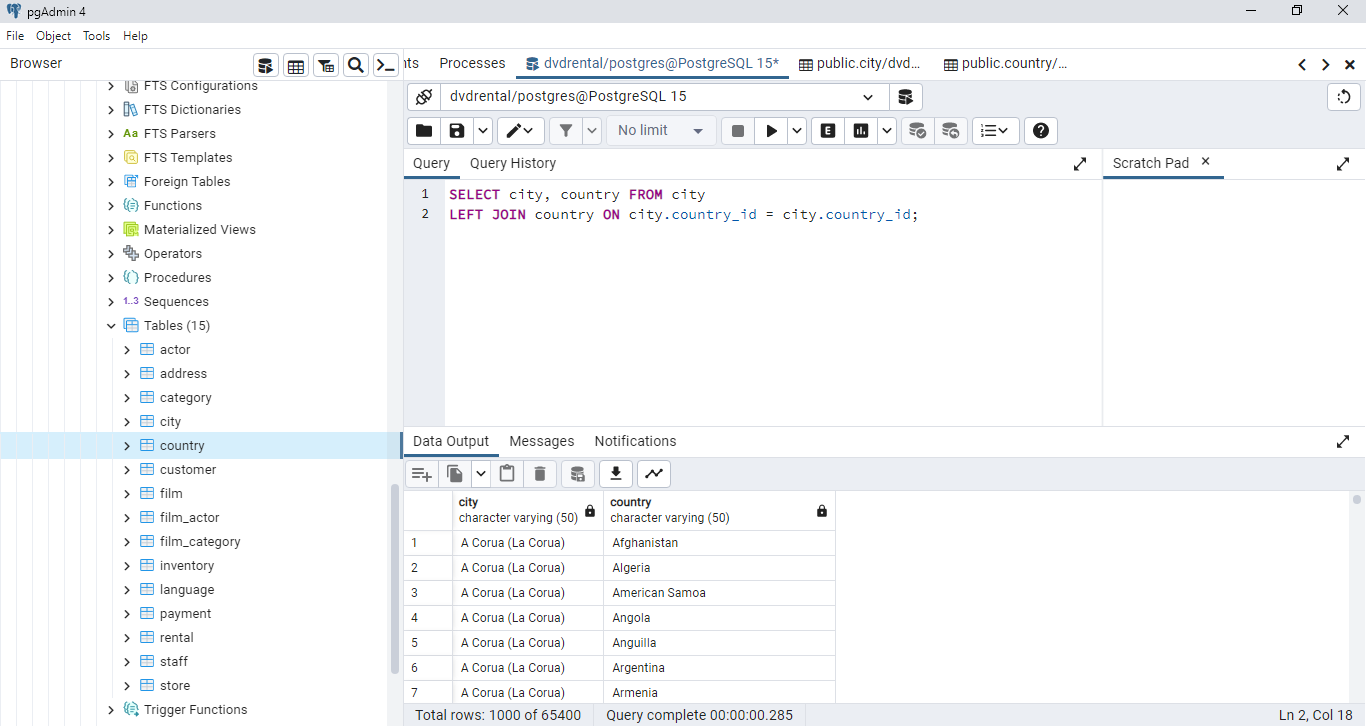Open the Graph Visualiser
This screenshot has height=726, width=1366.
tap(654, 474)
